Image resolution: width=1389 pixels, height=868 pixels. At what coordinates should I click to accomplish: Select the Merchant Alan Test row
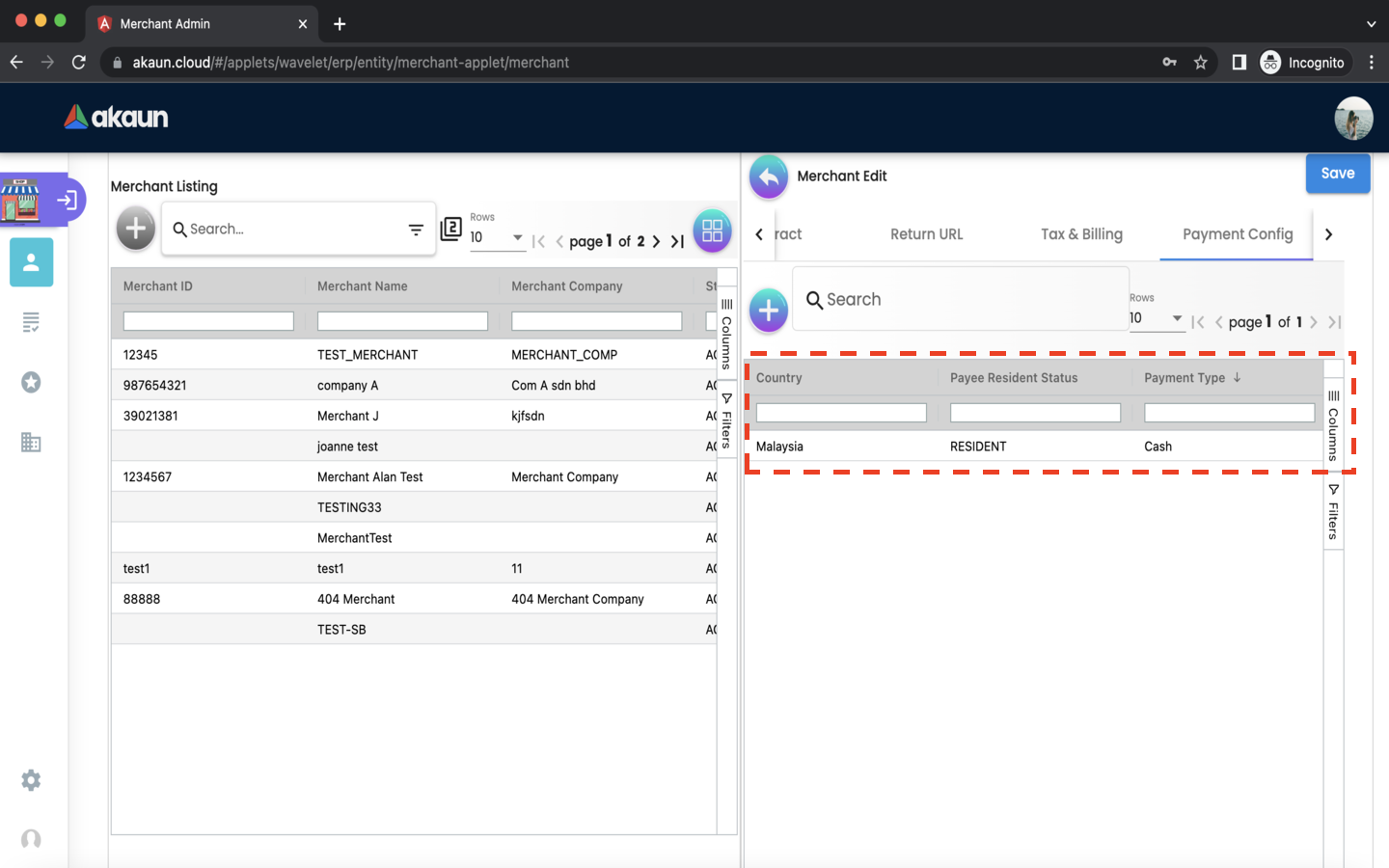tap(370, 477)
